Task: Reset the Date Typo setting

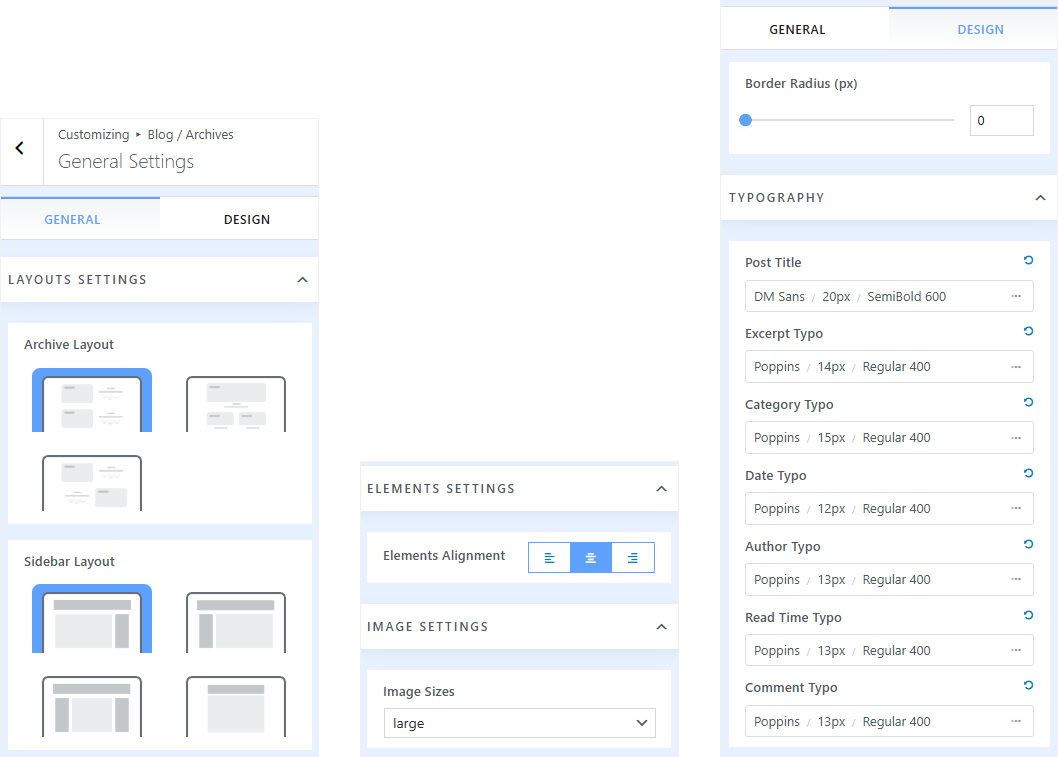Action: pyautogui.click(x=1028, y=474)
